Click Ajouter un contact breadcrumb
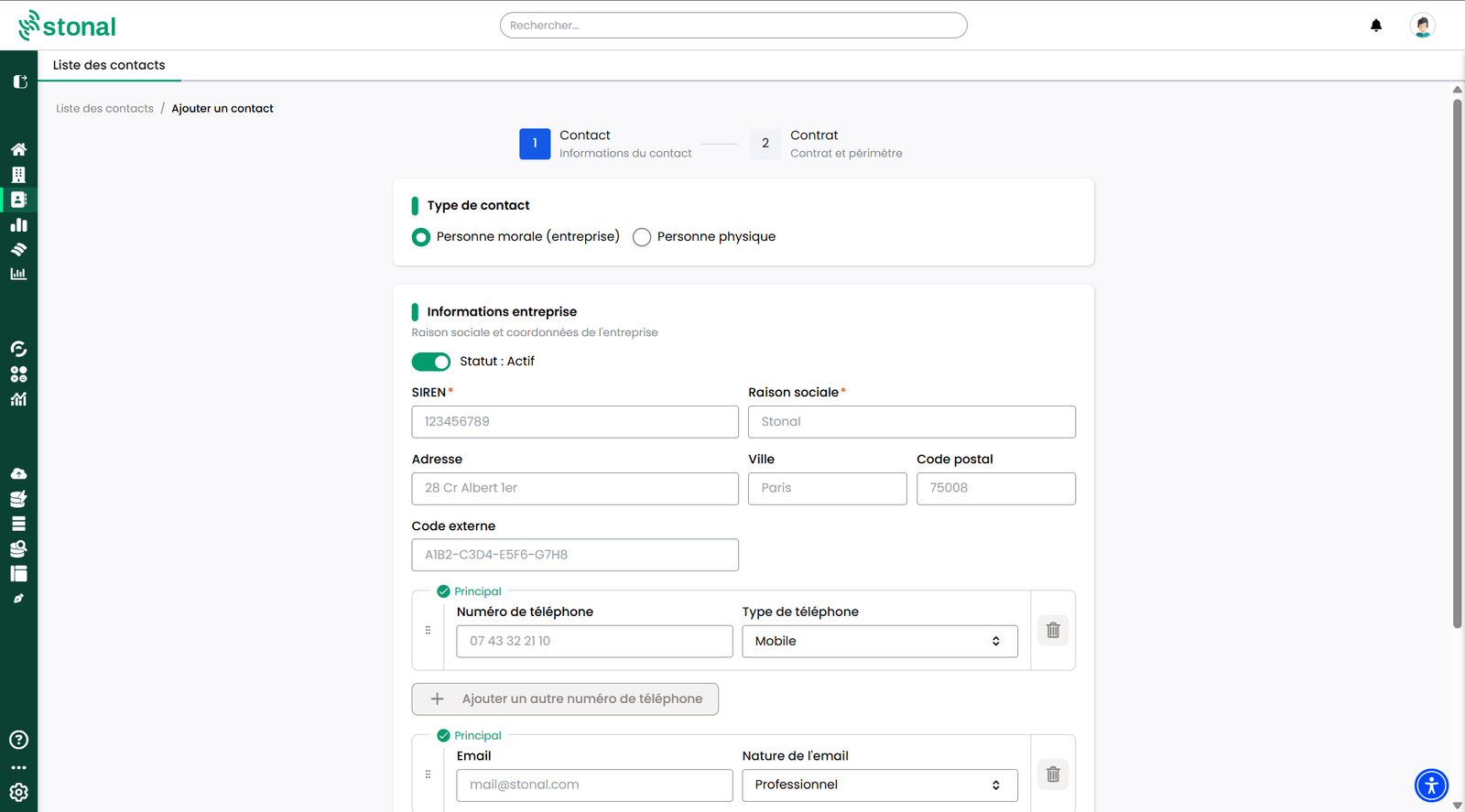This screenshot has width=1465, height=812. coord(222,108)
